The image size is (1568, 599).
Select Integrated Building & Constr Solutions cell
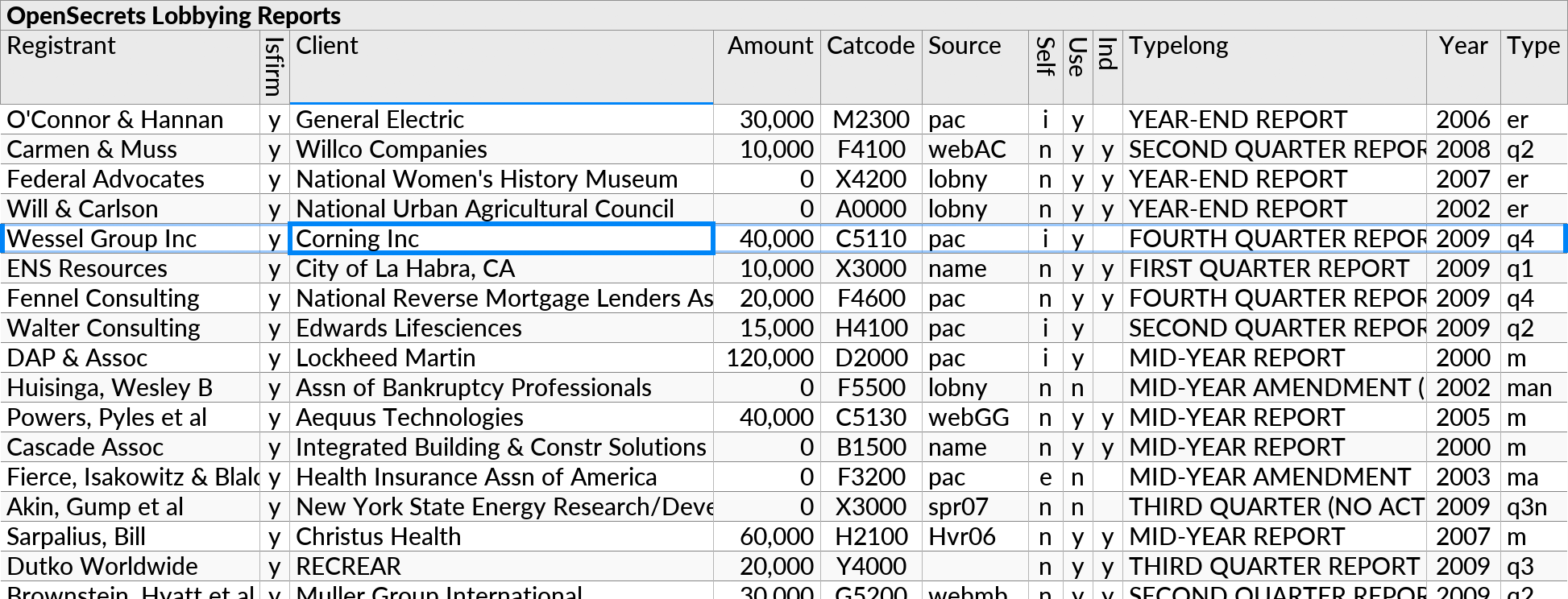(501, 447)
